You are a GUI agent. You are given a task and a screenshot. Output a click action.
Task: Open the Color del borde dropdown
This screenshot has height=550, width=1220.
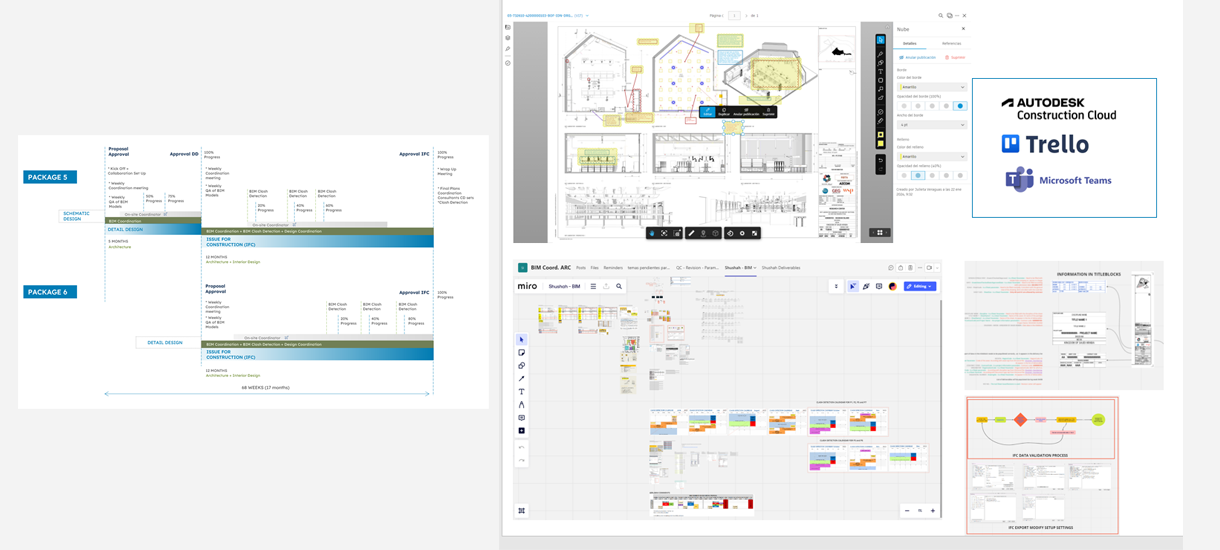[x=932, y=87]
